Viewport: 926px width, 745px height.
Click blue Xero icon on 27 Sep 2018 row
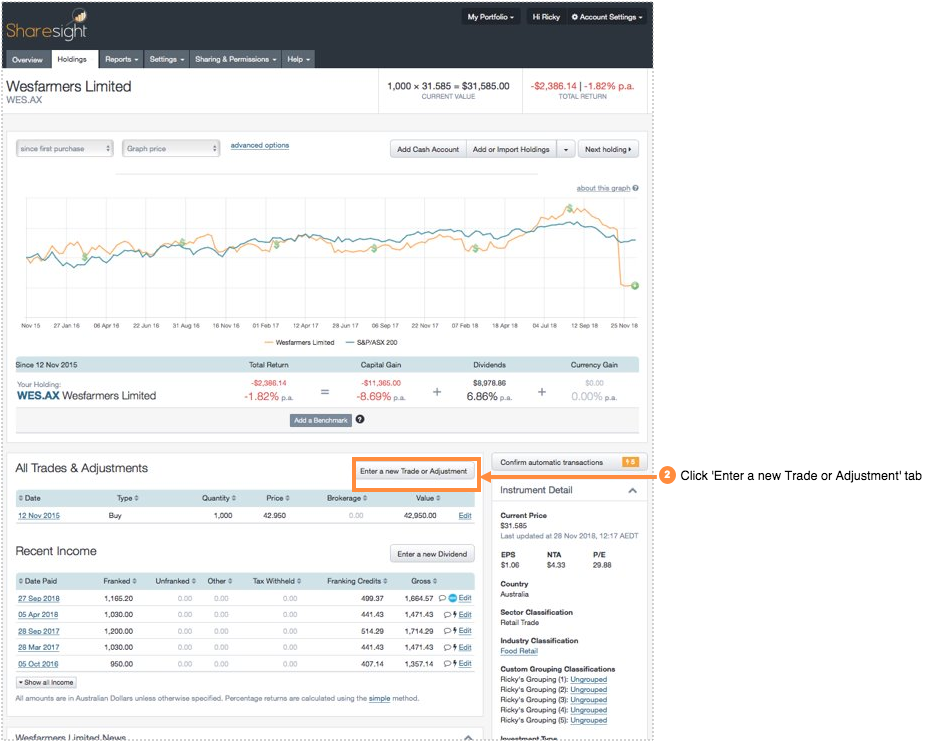[x=452, y=598]
